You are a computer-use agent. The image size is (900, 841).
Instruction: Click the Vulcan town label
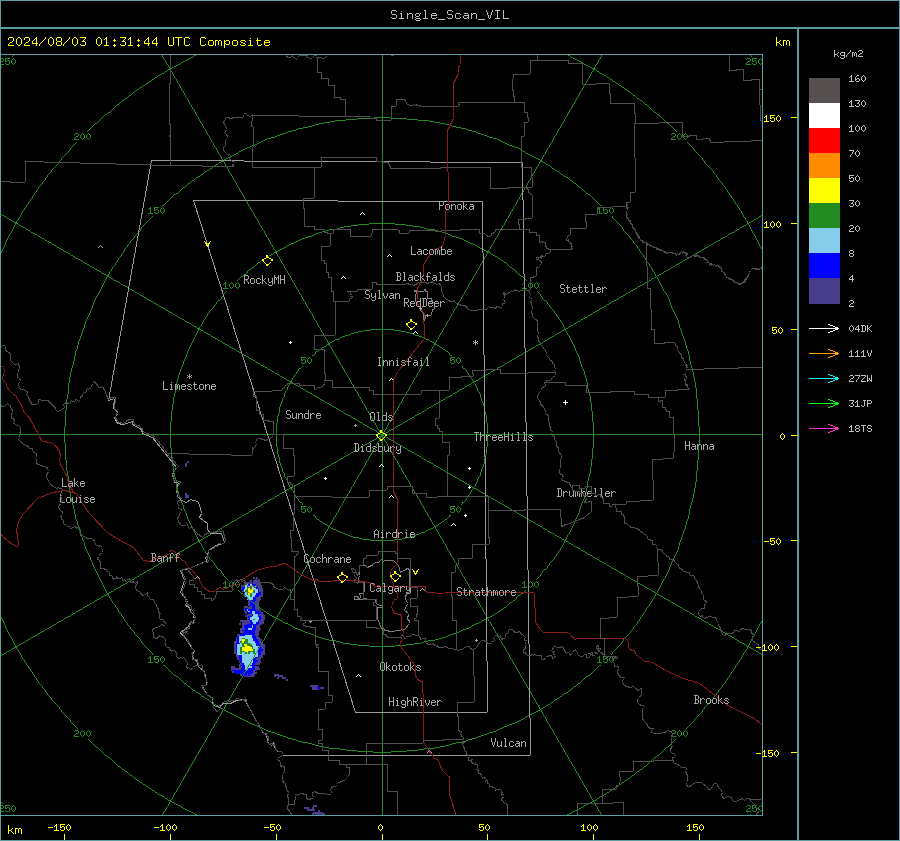tap(508, 743)
